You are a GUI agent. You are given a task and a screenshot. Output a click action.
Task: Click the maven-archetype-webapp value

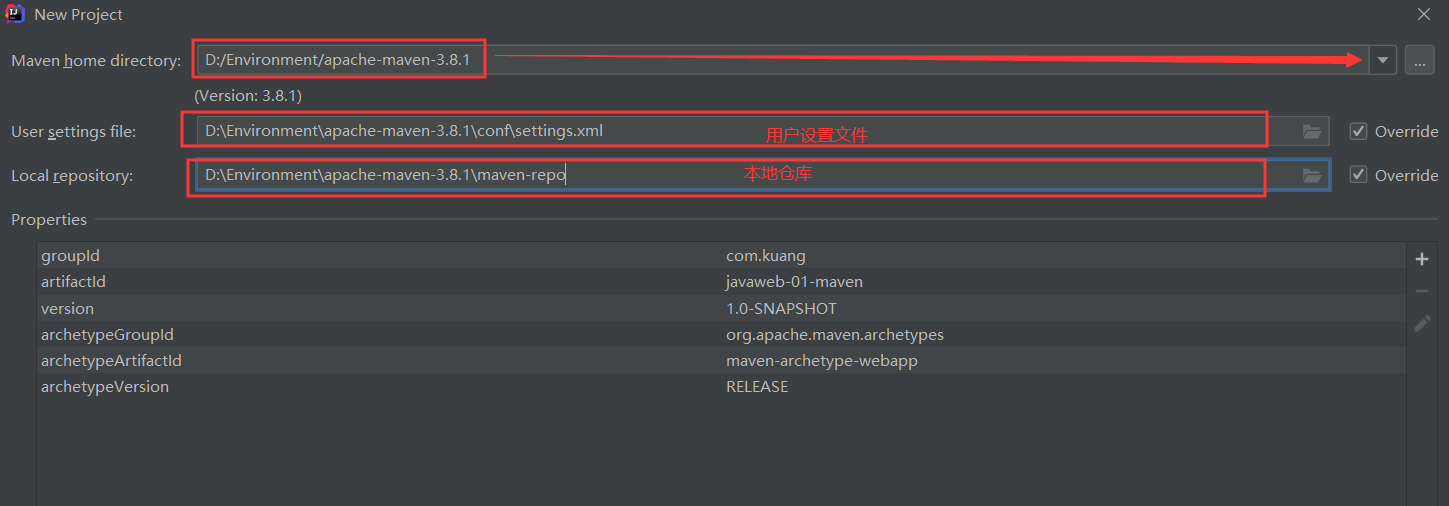pyautogui.click(x=822, y=360)
